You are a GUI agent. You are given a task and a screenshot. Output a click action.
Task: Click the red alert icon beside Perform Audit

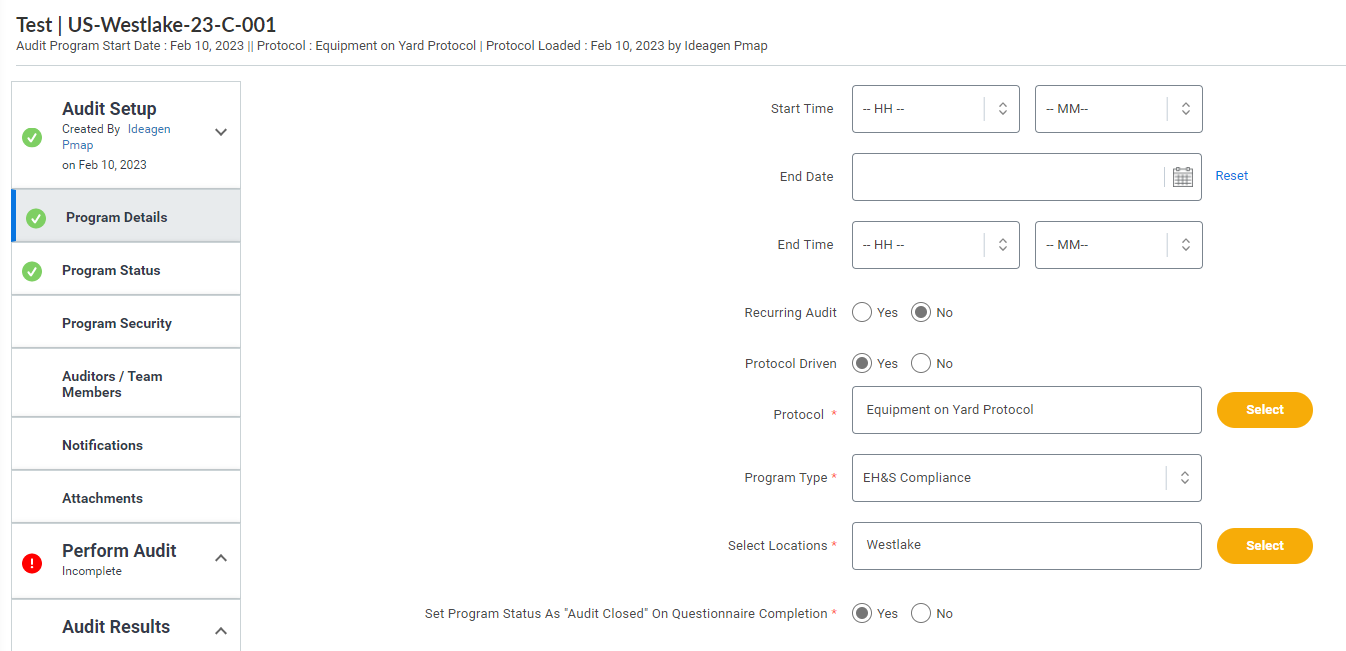pos(32,563)
